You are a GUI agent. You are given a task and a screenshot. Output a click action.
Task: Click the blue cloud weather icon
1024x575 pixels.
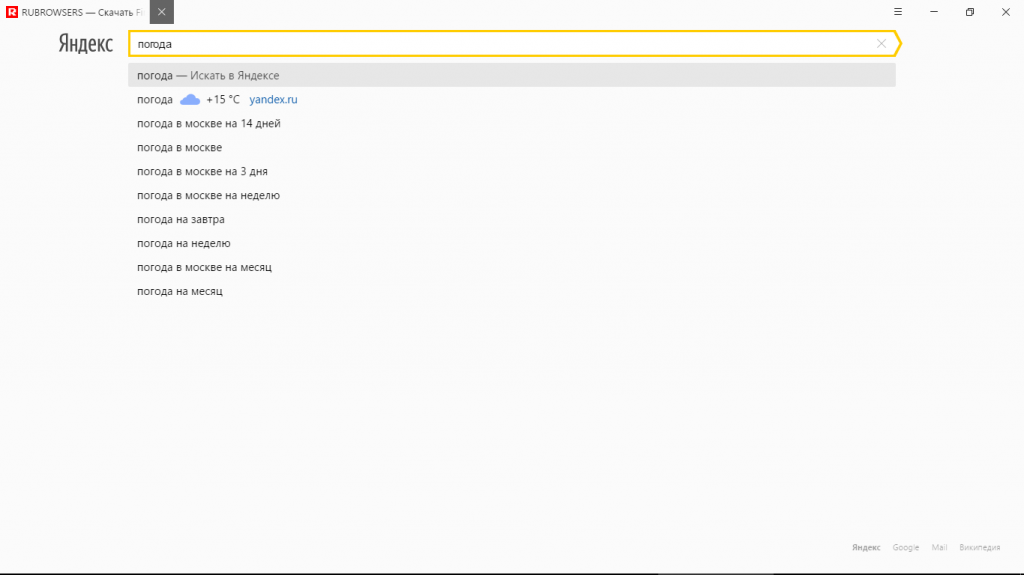[x=190, y=99]
